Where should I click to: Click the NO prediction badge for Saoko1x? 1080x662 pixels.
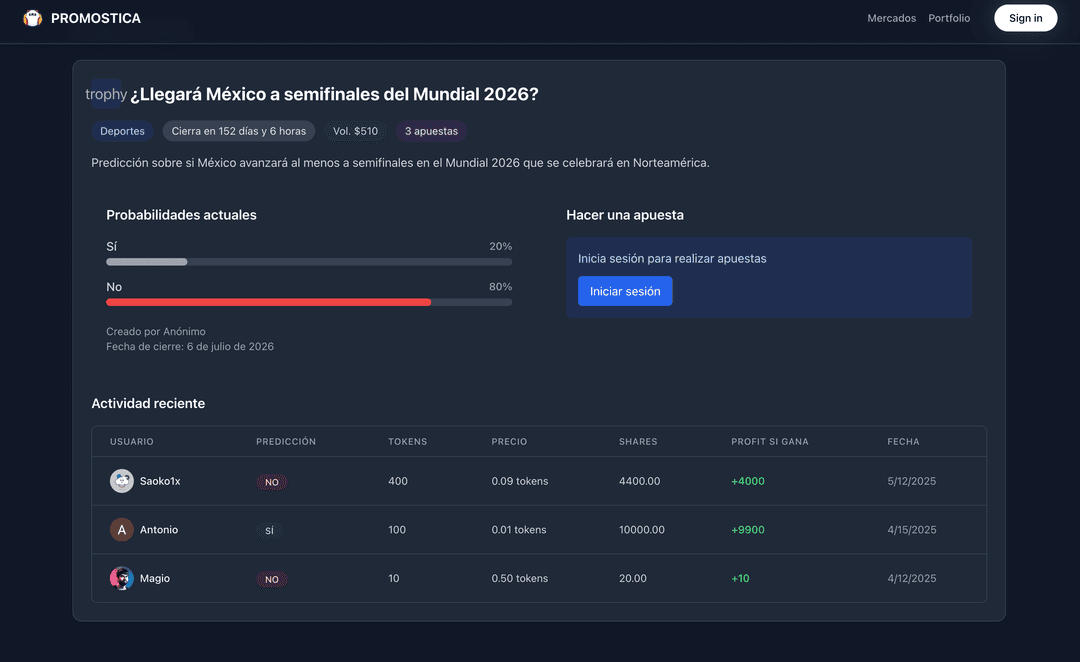(271, 482)
